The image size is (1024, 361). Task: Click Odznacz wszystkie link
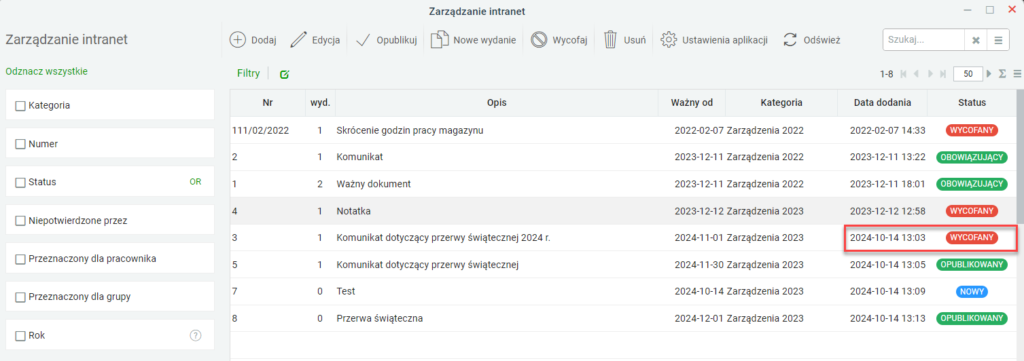coord(46,71)
